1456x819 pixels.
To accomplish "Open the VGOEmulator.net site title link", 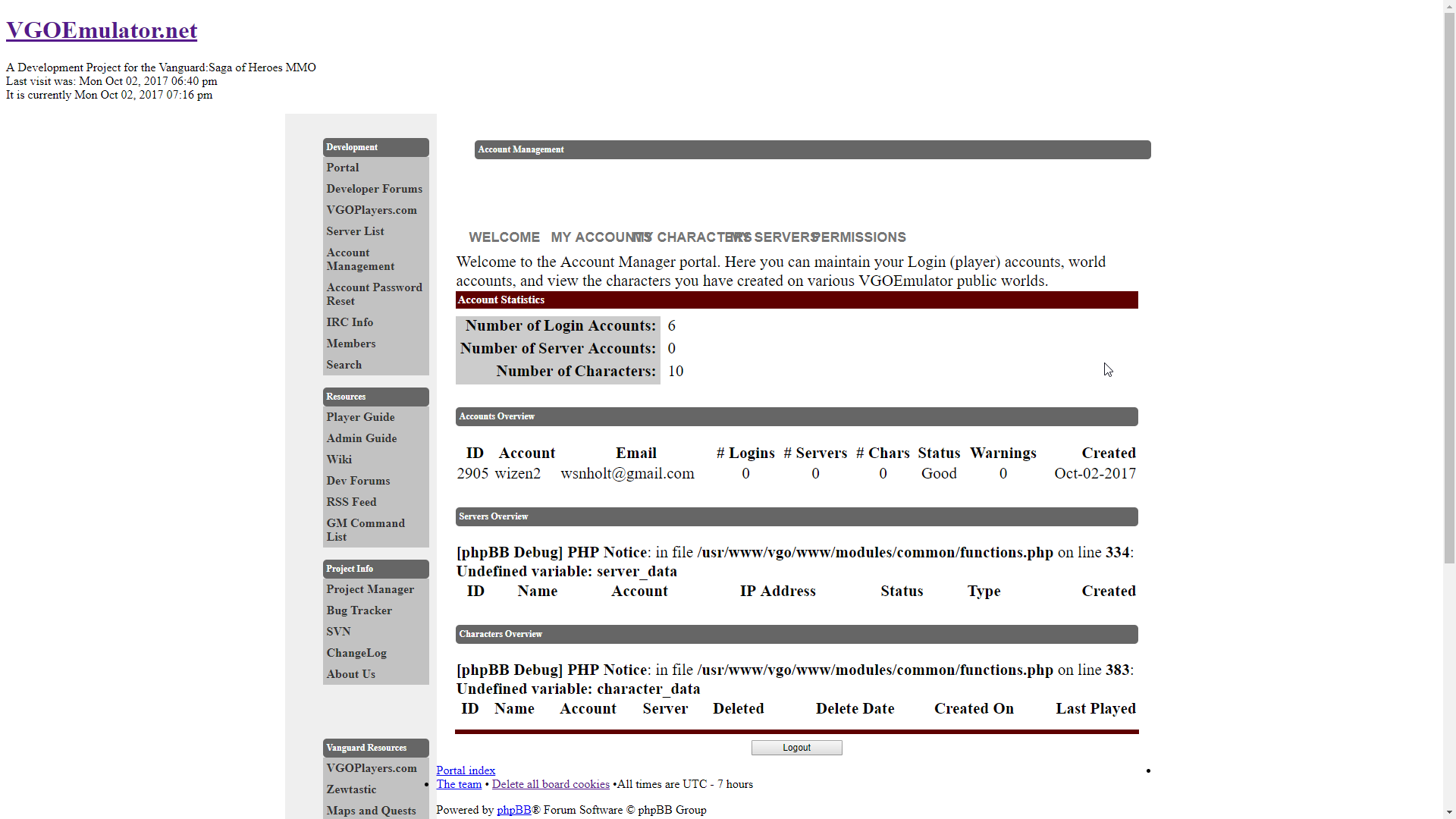I will pyautogui.click(x=102, y=30).
